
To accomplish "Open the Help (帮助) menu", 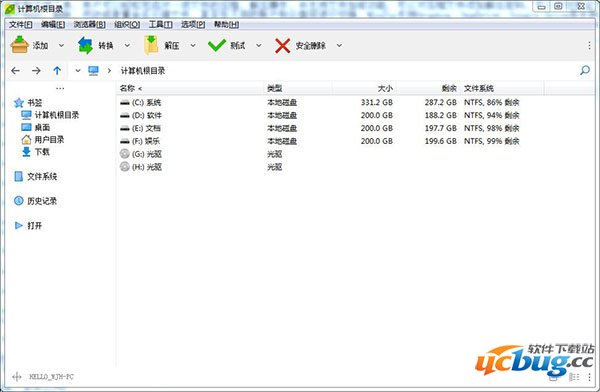I will click(x=226, y=24).
